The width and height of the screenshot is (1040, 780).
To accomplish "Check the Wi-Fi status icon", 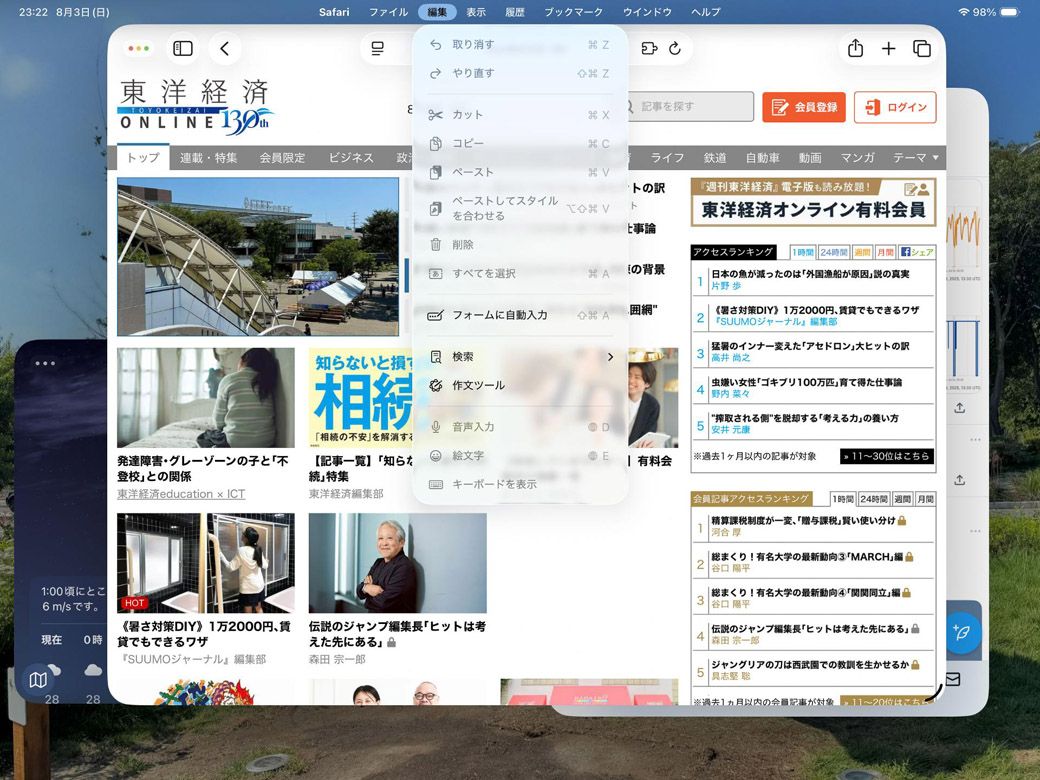I will click(x=963, y=12).
